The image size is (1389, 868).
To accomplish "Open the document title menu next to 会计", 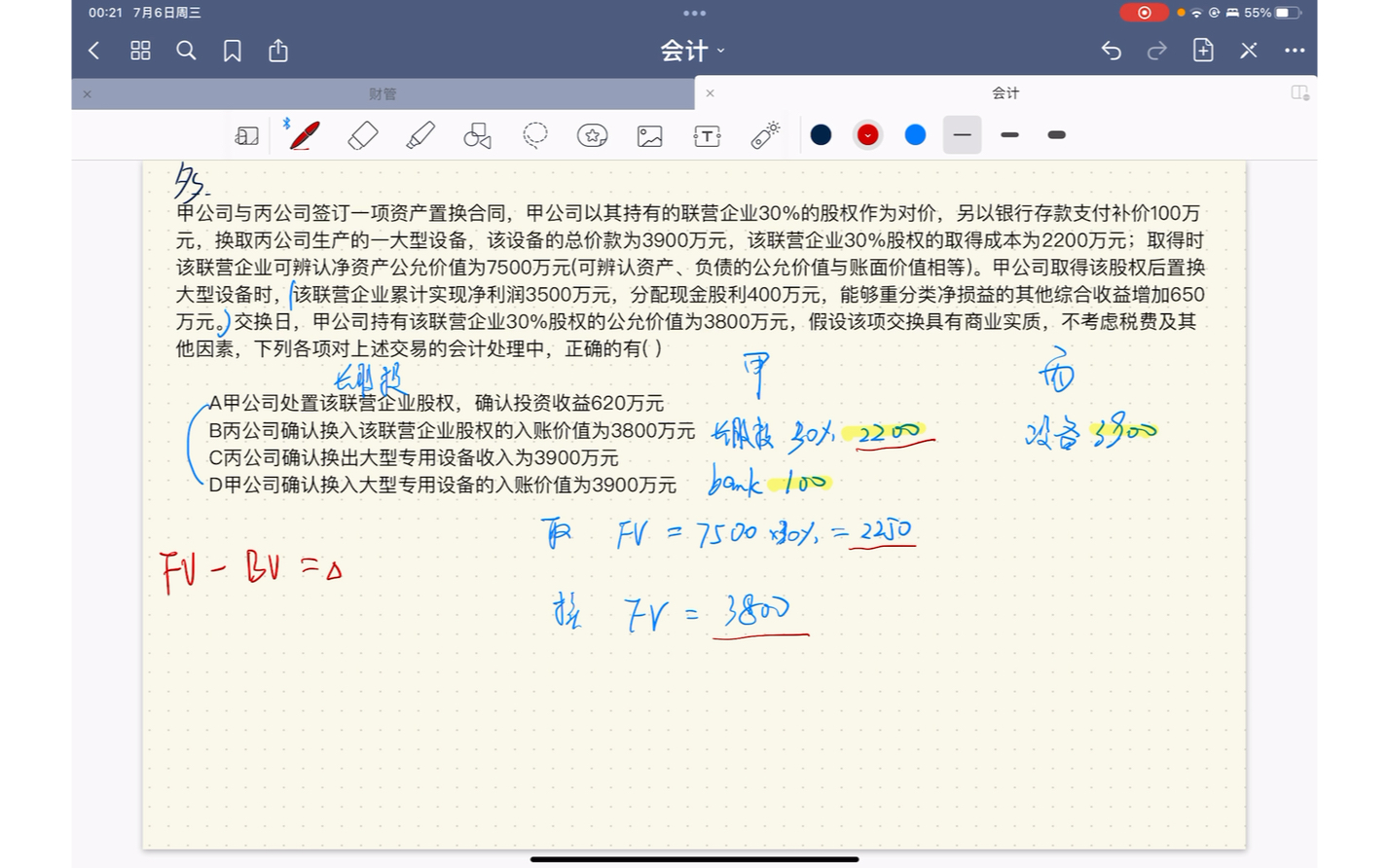I will 720,52.
